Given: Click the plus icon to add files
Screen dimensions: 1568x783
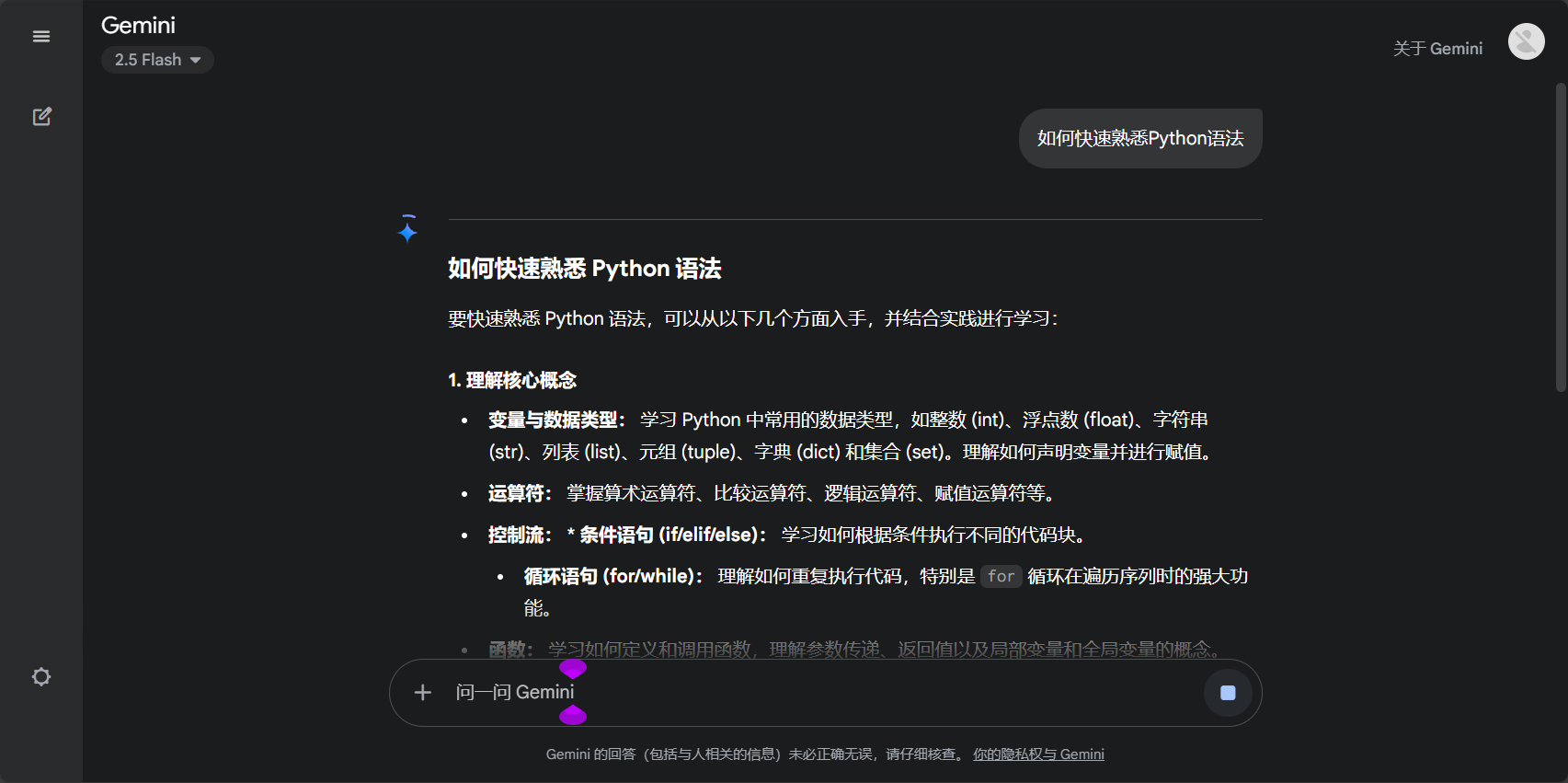Looking at the screenshot, I should [x=423, y=693].
